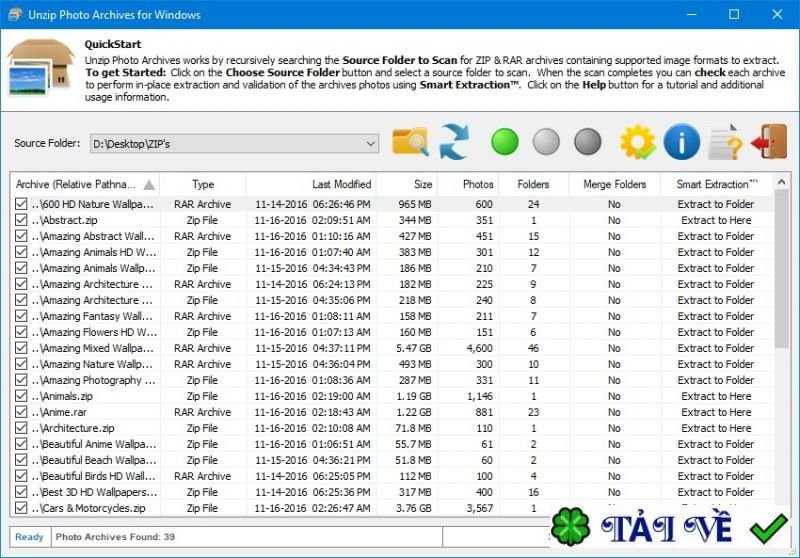This screenshot has height=558, width=800.
Task: Toggle checkbox for Amazing Abstract Wall archive
Action: click(x=21, y=236)
